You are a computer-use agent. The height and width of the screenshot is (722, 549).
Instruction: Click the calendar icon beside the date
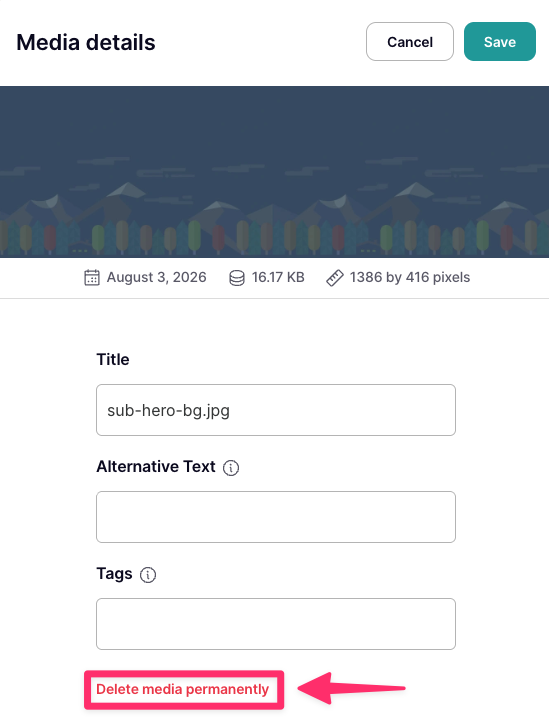(92, 278)
